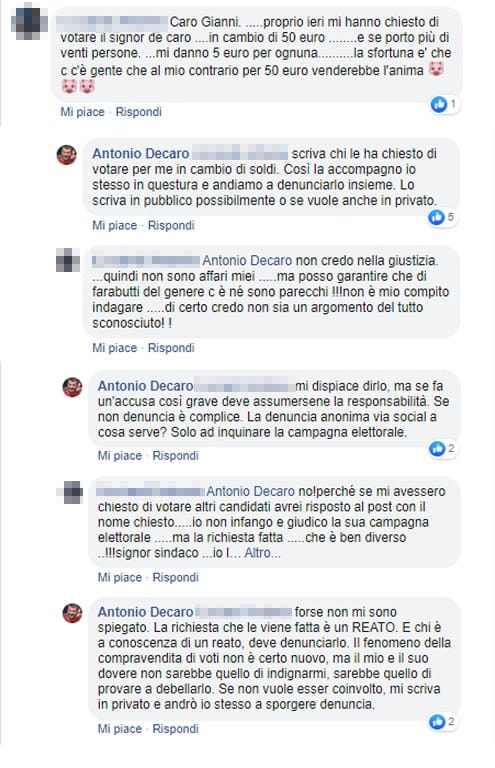Open Antonio Decaro's avatar in the first reply

pos(67,155)
